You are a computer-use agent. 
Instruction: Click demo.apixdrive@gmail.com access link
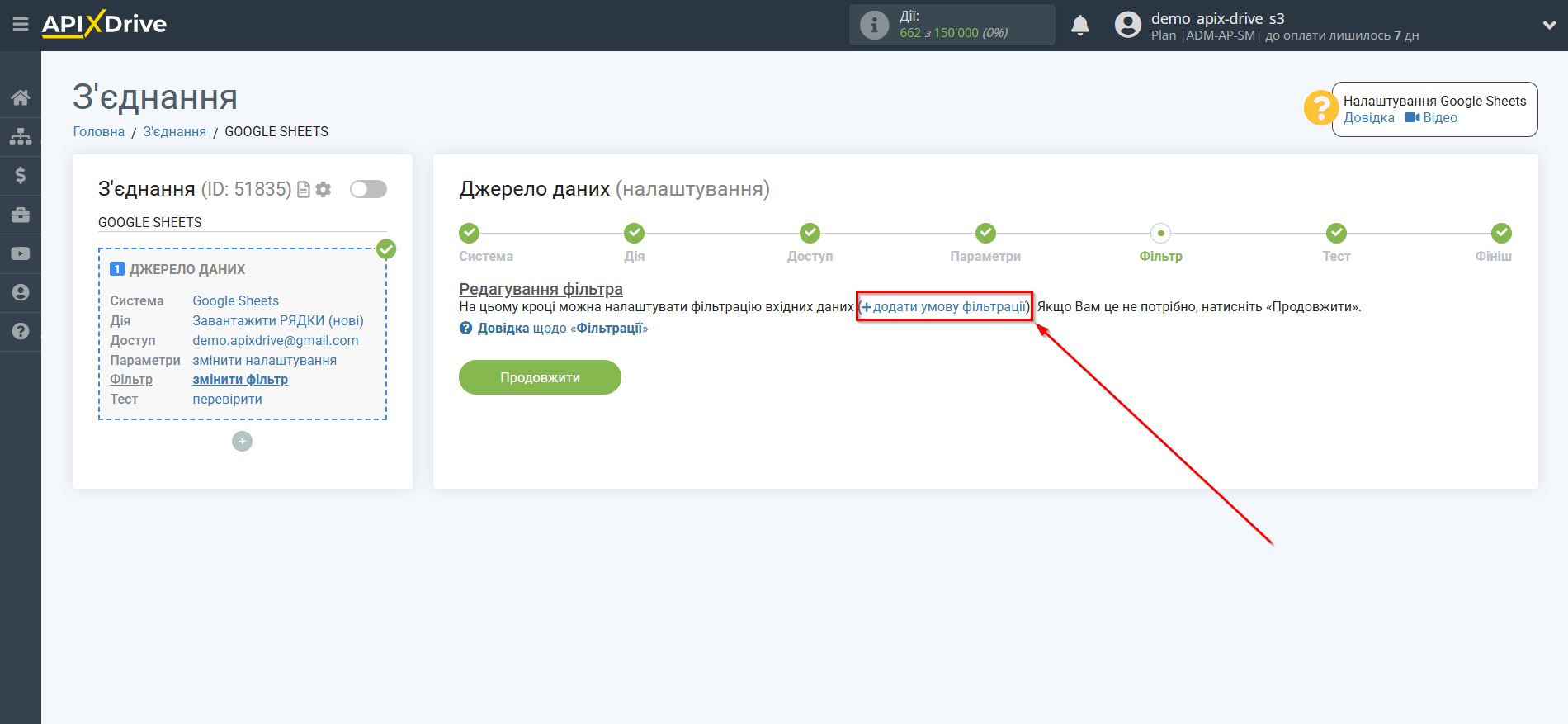[x=276, y=341]
